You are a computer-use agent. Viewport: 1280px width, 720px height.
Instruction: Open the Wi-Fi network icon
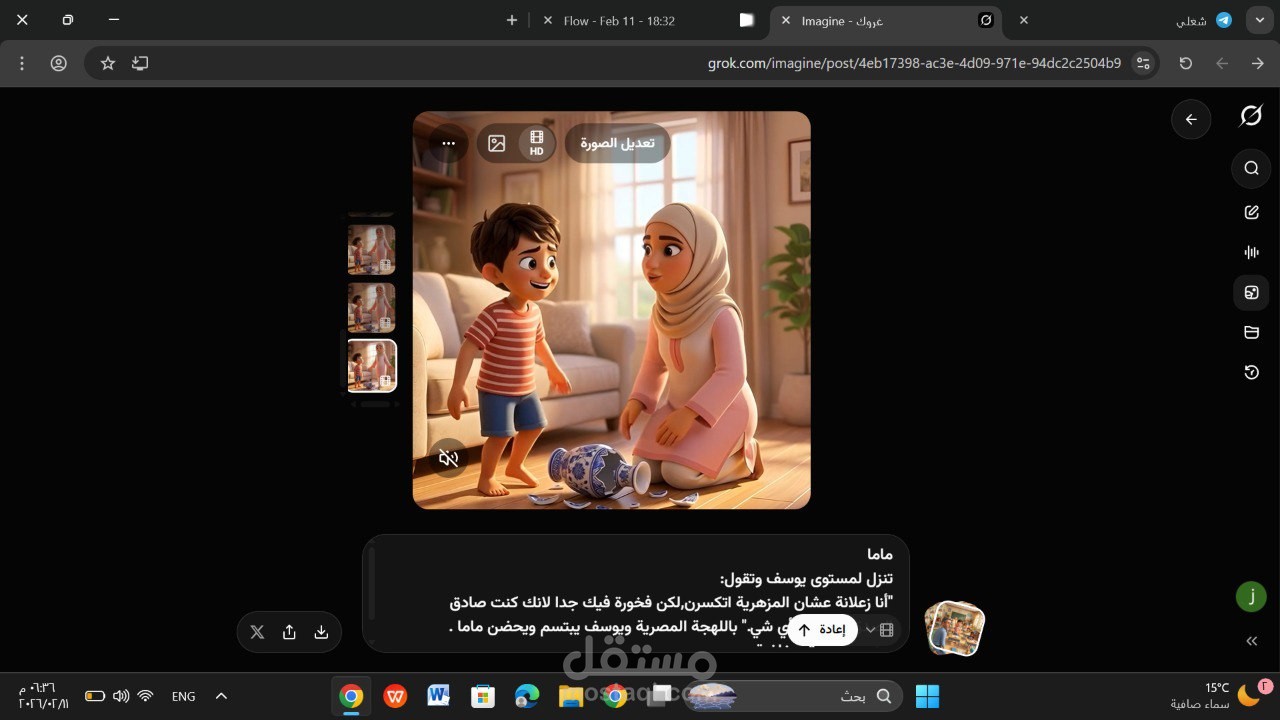tap(146, 696)
